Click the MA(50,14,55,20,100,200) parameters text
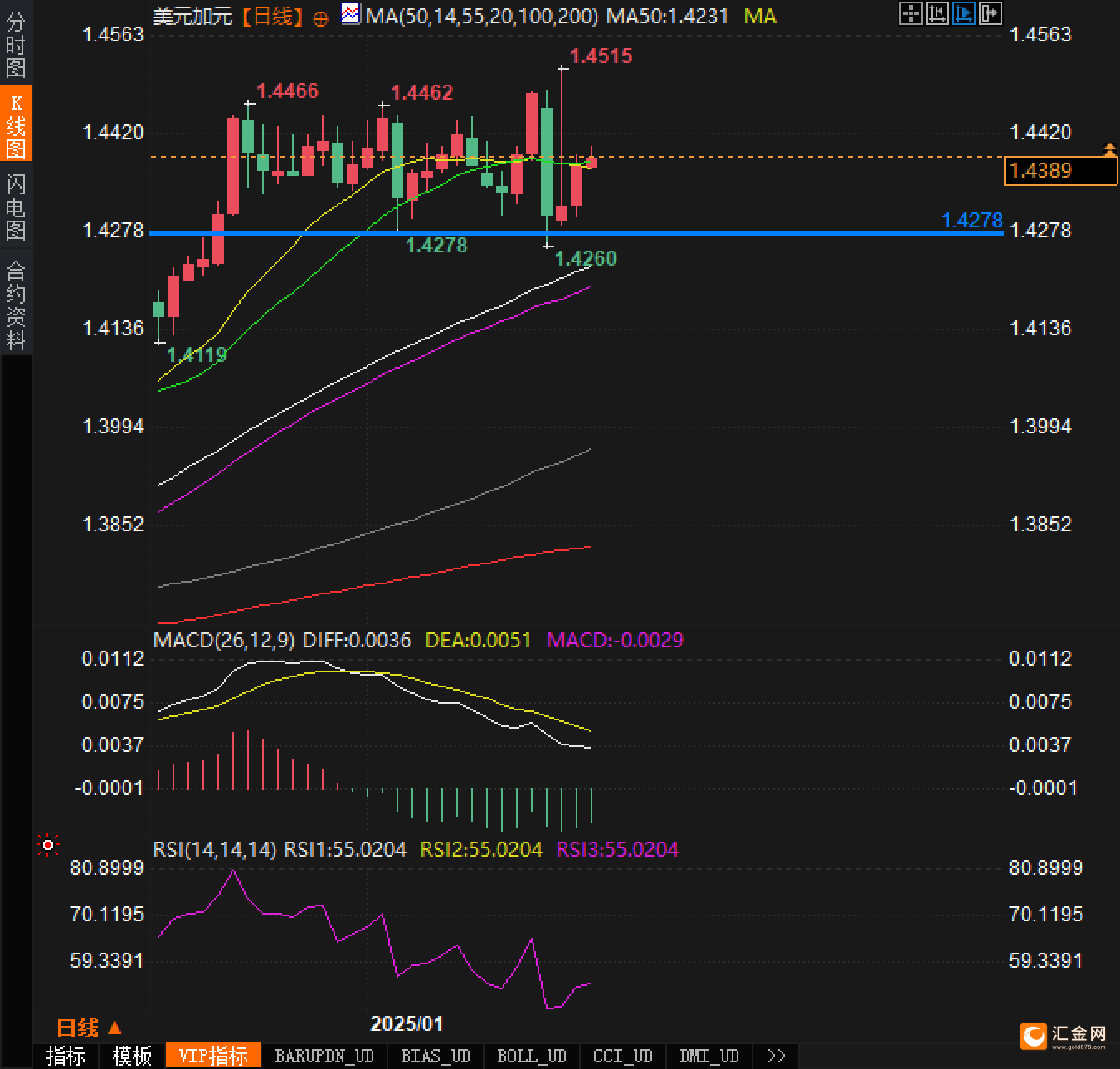 coord(483,16)
